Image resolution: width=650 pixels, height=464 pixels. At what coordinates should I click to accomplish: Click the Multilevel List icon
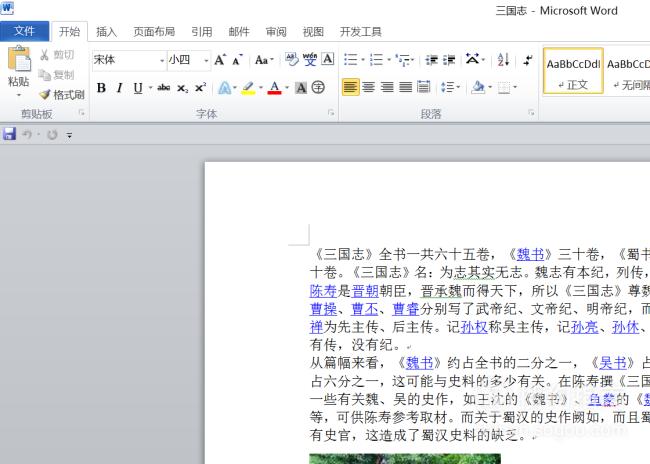click(x=403, y=61)
